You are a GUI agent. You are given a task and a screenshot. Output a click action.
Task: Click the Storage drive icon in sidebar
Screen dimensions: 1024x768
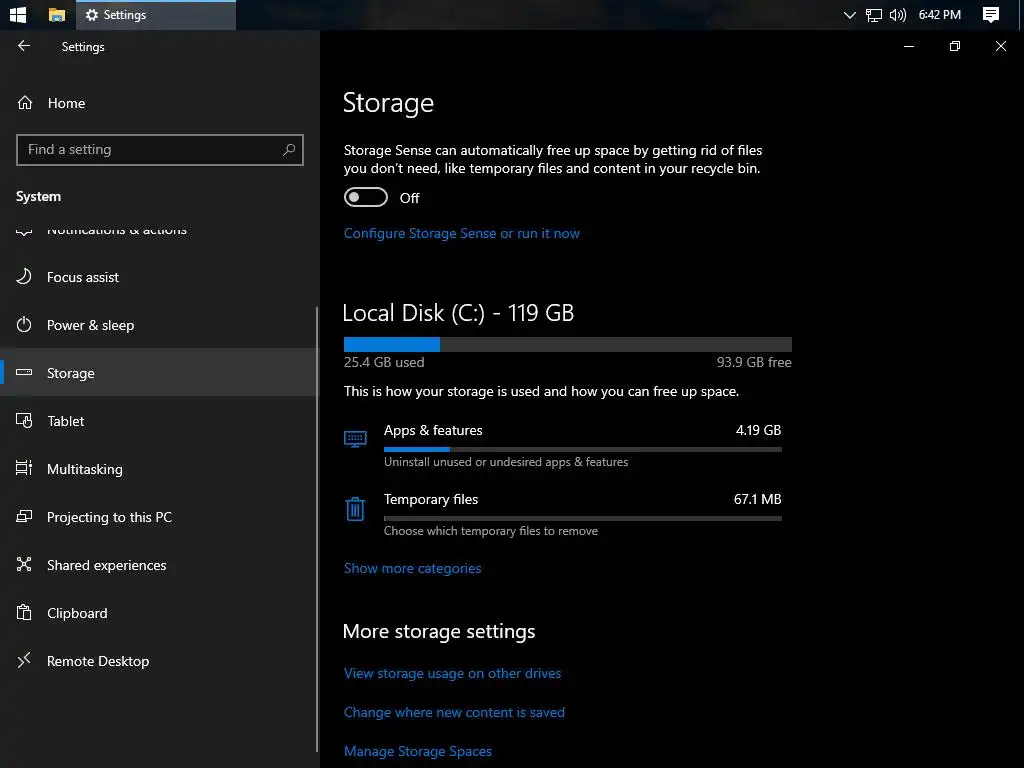[24, 372]
